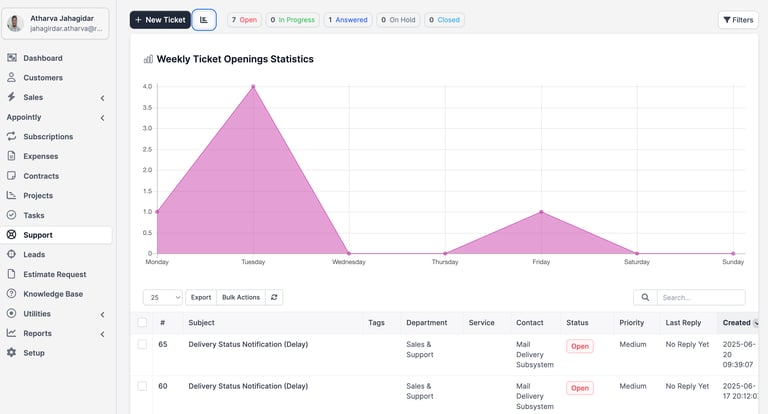Image resolution: width=768 pixels, height=414 pixels.
Task: Click the Dashboard sidebar icon
Action: coord(12,58)
